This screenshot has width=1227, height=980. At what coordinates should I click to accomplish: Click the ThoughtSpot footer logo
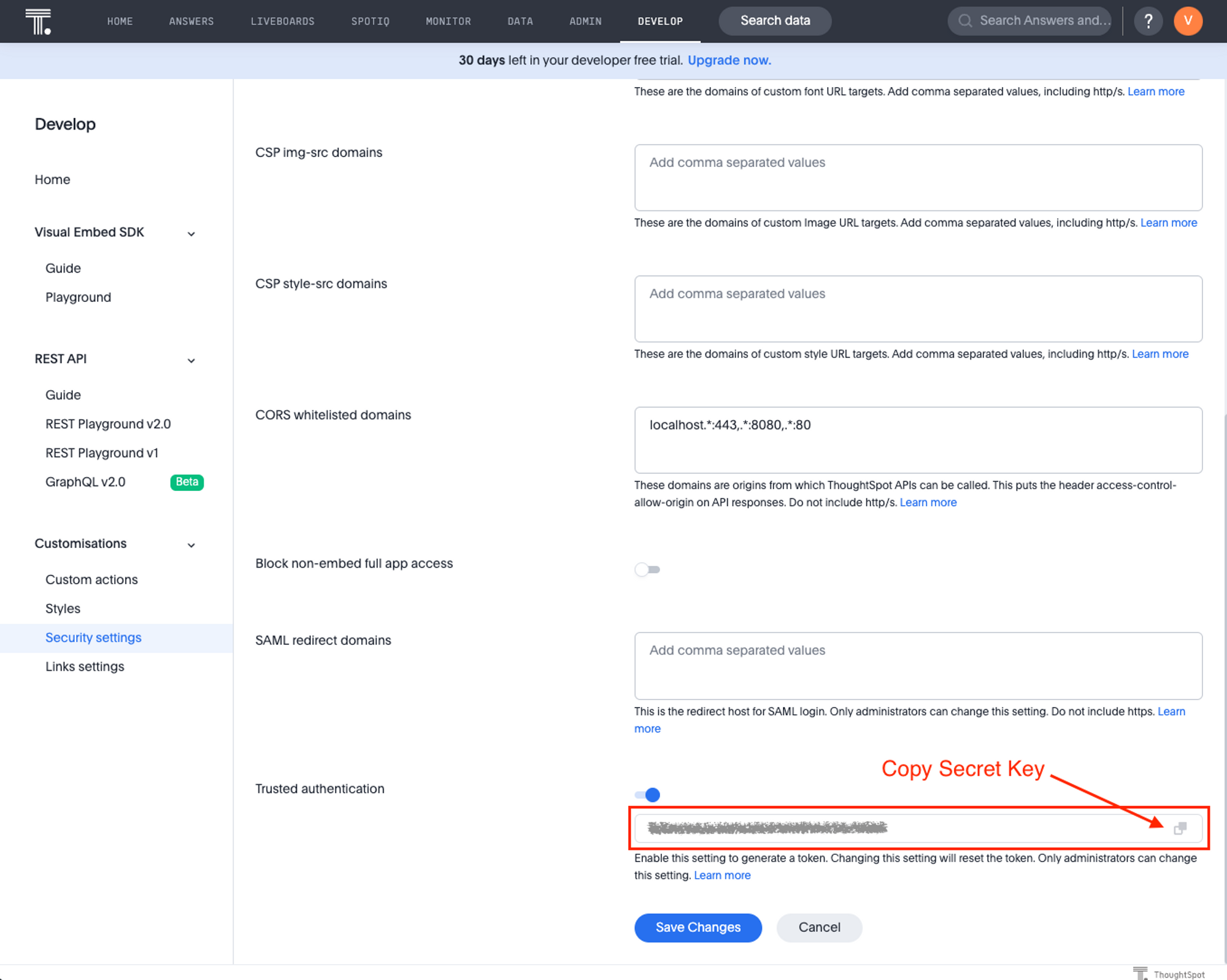[1140, 973]
